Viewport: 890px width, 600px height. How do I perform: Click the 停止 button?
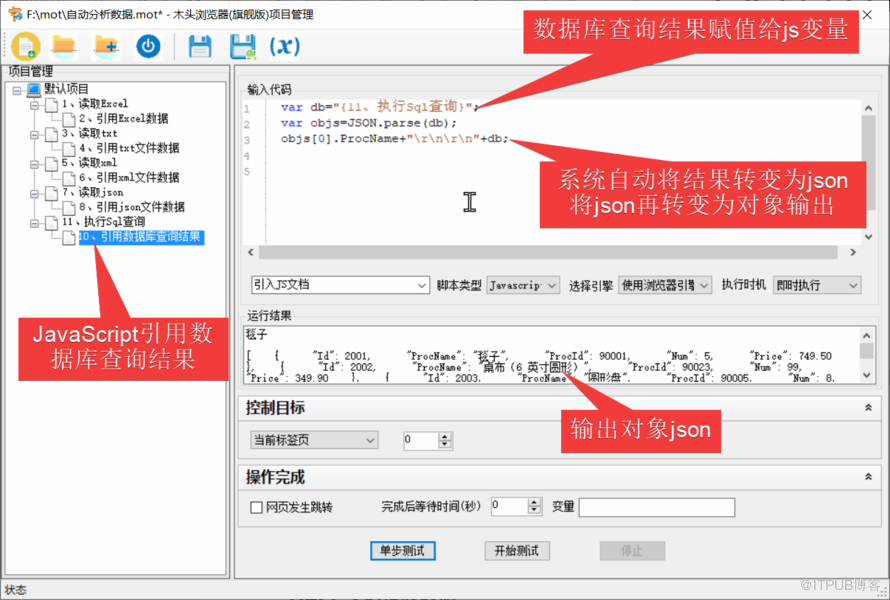(x=632, y=551)
